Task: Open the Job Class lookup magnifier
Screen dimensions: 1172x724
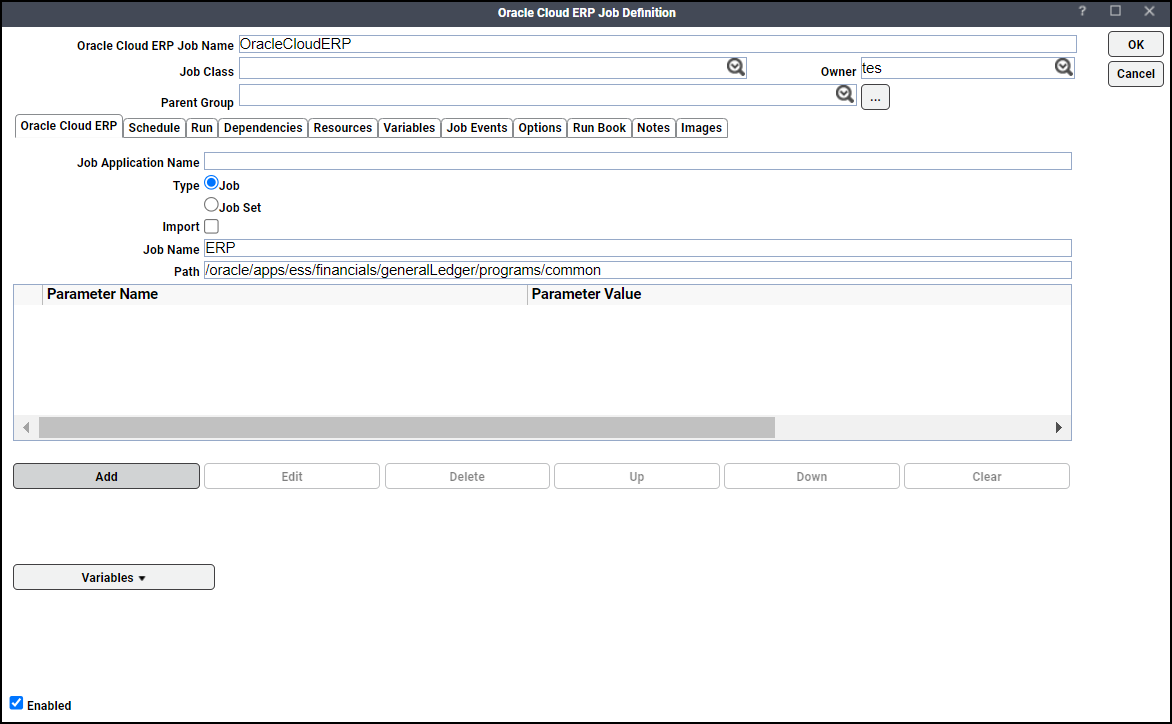Action: (735, 67)
